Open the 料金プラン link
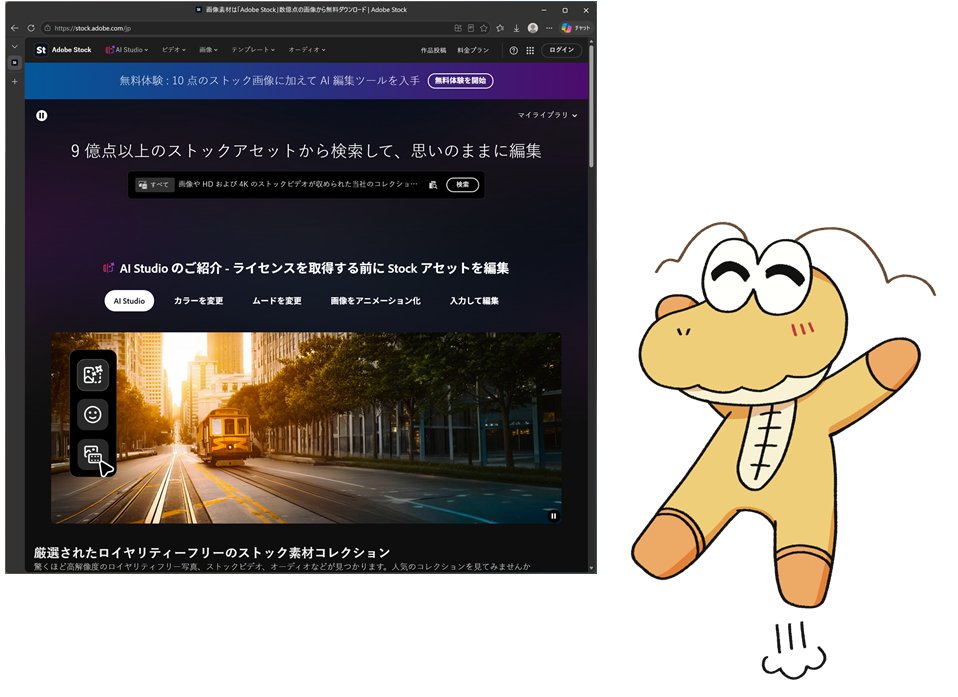958x697 pixels. pos(473,51)
